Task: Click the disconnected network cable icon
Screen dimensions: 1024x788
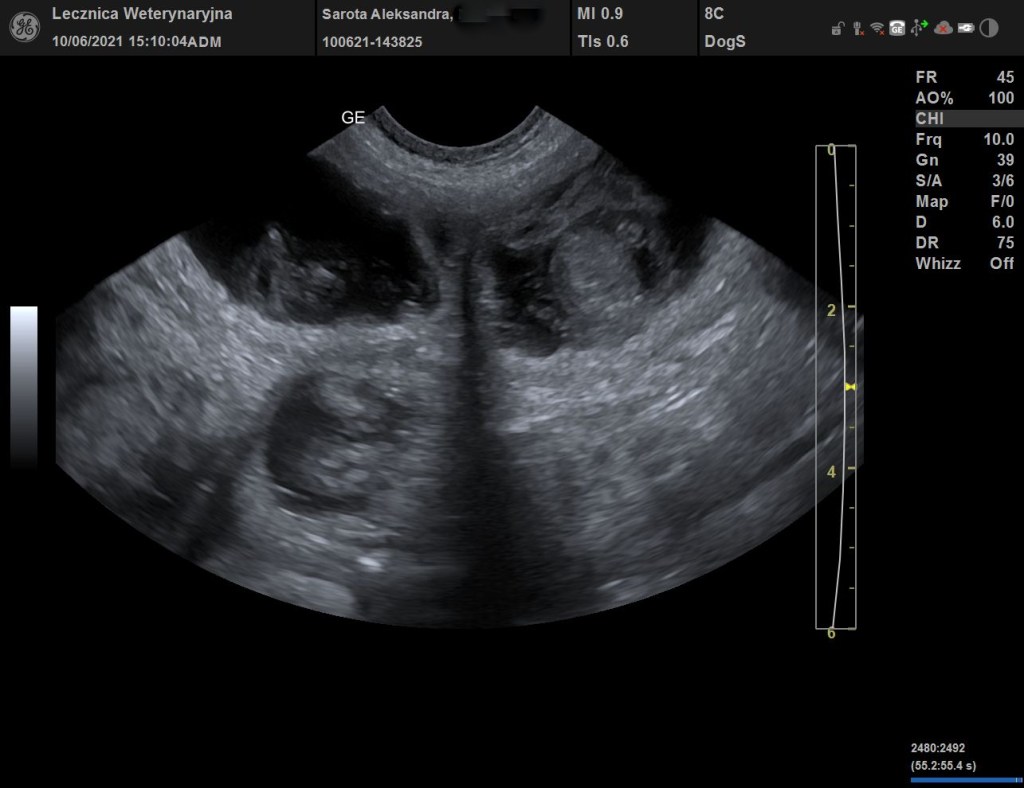Action: 857,29
